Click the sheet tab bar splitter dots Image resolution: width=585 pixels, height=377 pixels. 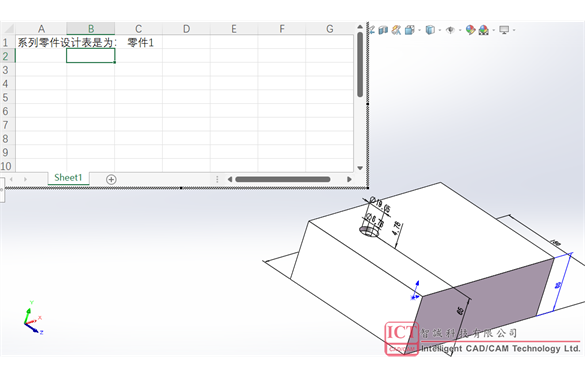tap(217, 180)
